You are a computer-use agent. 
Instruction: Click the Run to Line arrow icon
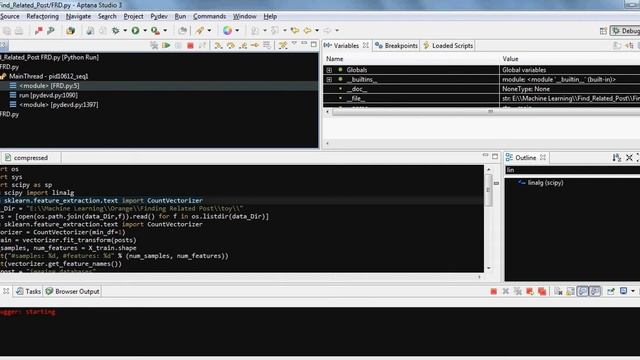(255, 45)
